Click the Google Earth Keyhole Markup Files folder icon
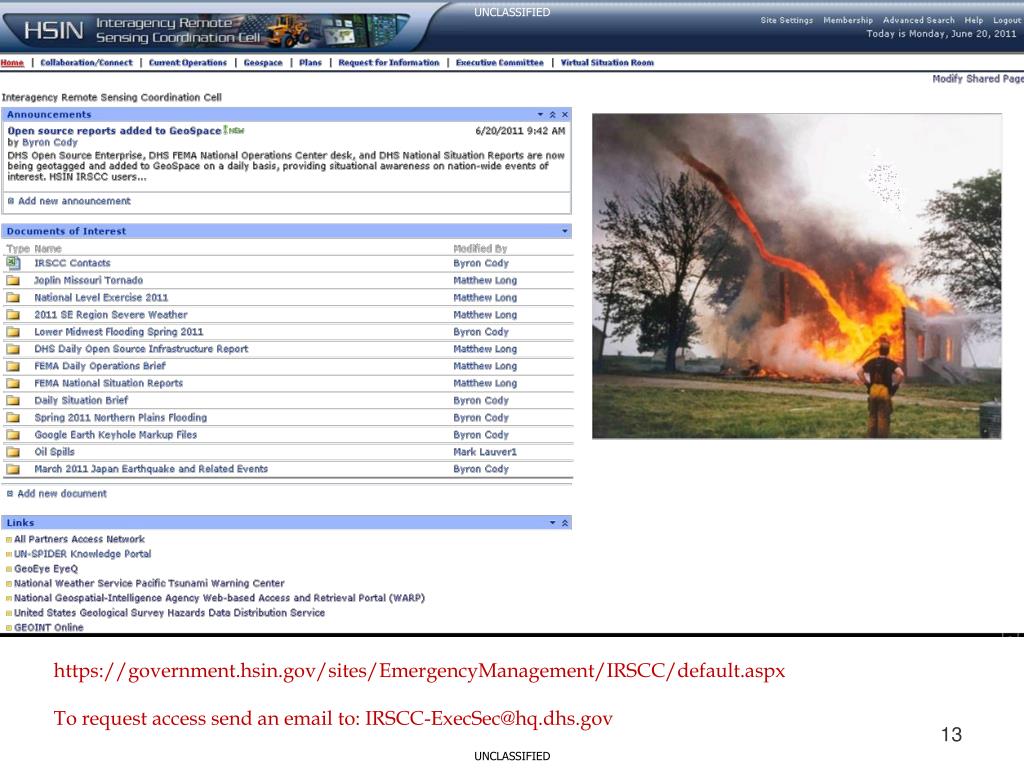1024x768 pixels. pos(13,434)
